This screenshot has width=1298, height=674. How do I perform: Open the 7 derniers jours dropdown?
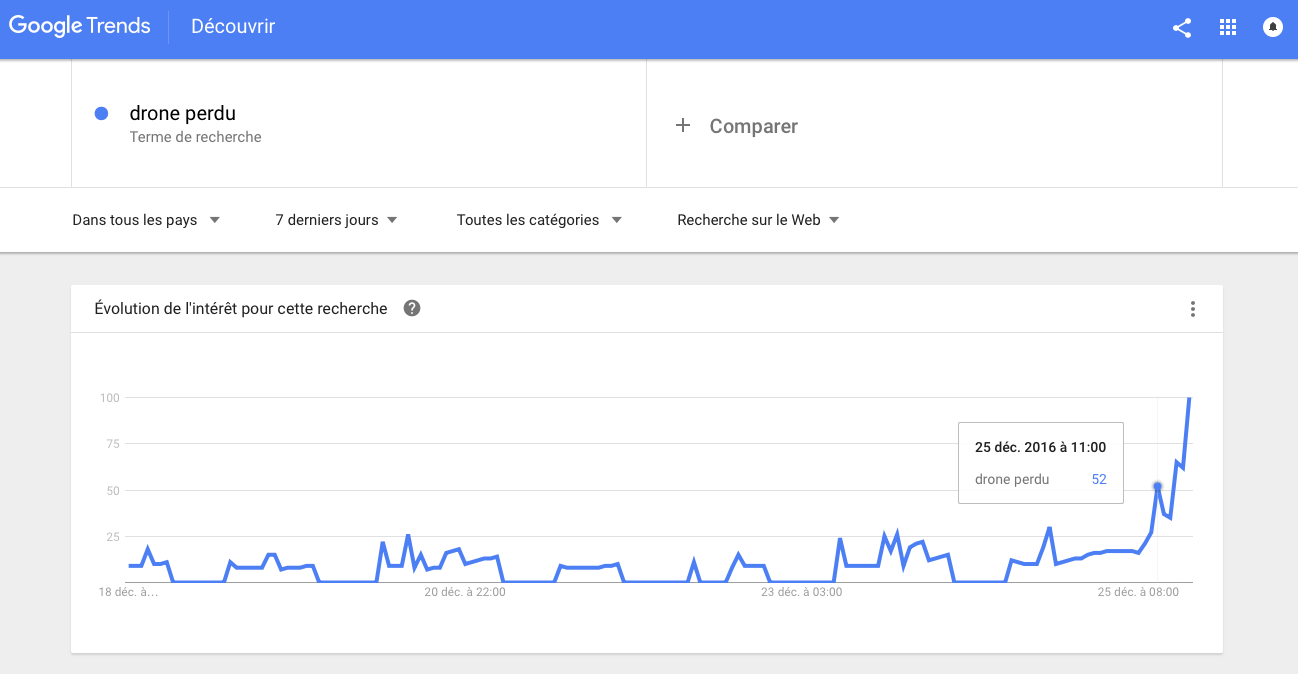[x=336, y=220]
